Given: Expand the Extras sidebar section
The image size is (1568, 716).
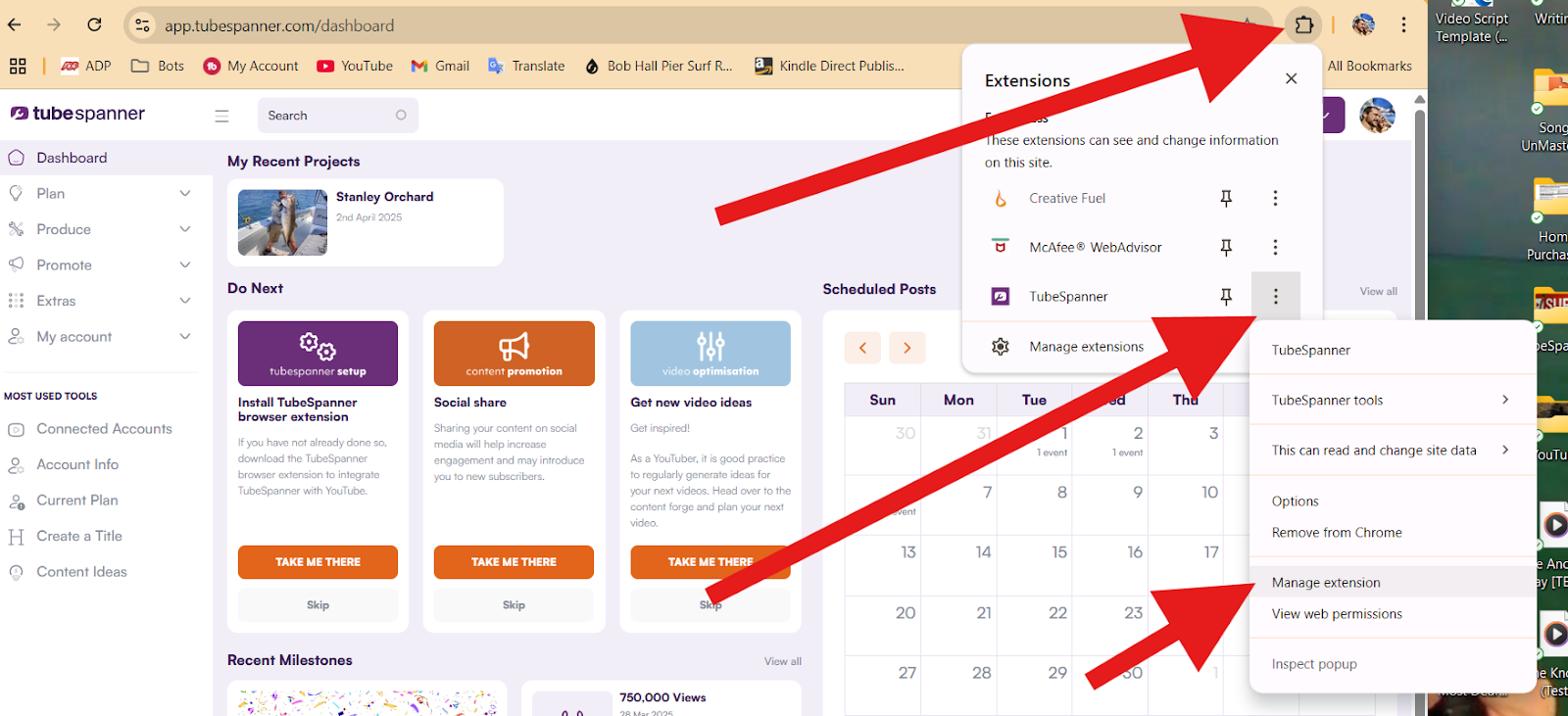Looking at the screenshot, I should (x=99, y=301).
